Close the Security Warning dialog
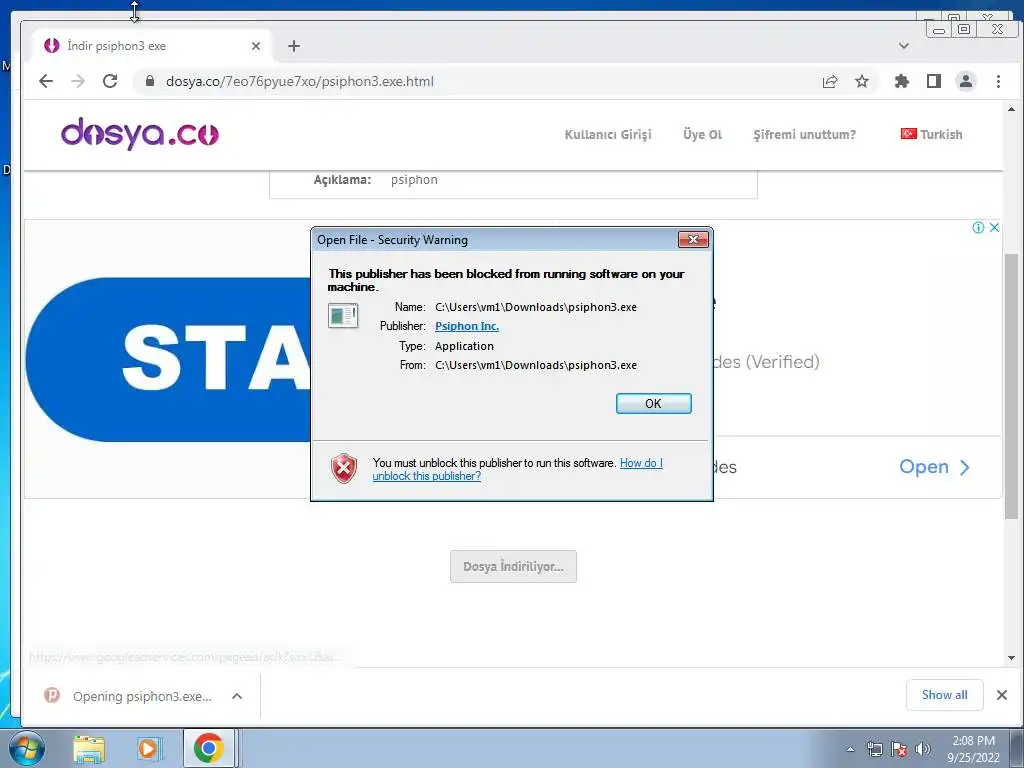The width and height of the screenshot is (1024, 768). click(x=693, y=240)
